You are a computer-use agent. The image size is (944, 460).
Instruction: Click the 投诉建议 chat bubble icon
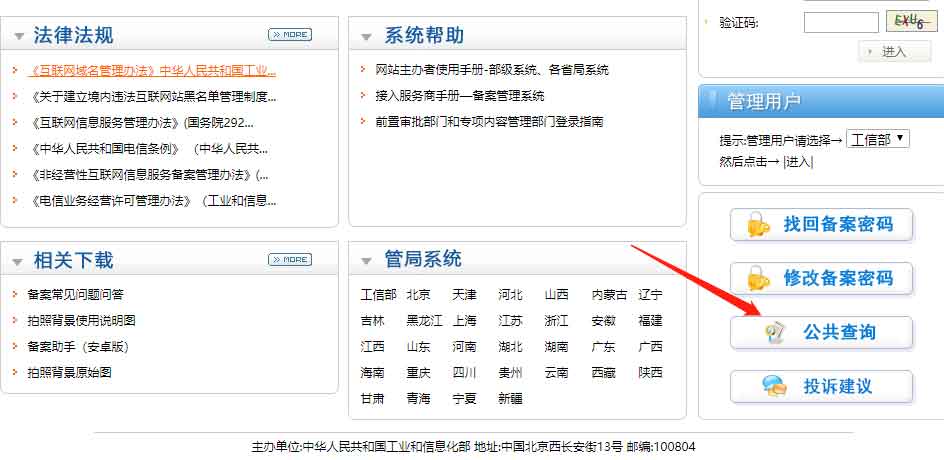(773, 386)
